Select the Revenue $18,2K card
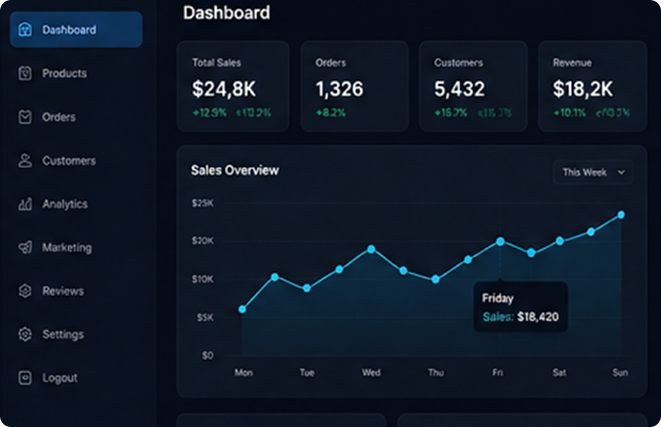661x427 pixels. click(592, 86)
